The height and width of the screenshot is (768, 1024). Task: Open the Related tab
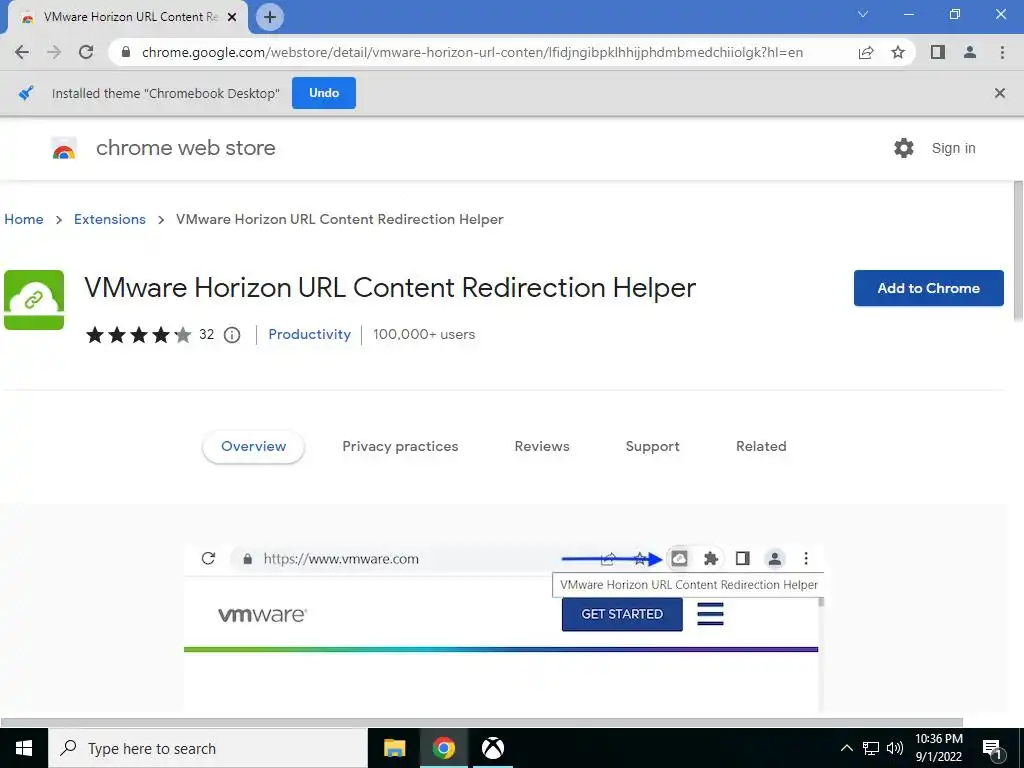pyautogui.click(x=761, y=447)
